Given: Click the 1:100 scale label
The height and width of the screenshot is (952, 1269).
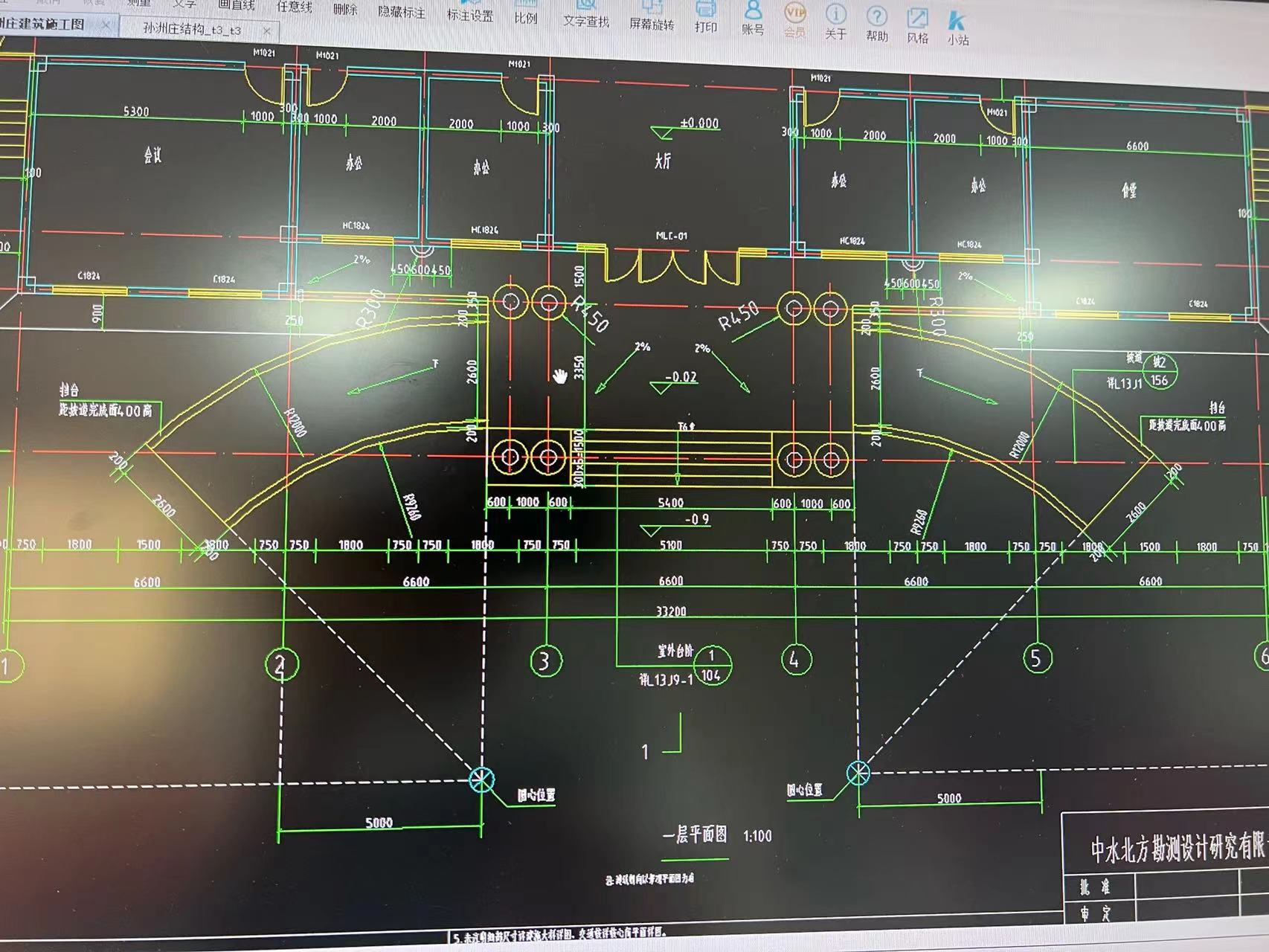Looking at the screenshot, I should (x=757, y=836).
